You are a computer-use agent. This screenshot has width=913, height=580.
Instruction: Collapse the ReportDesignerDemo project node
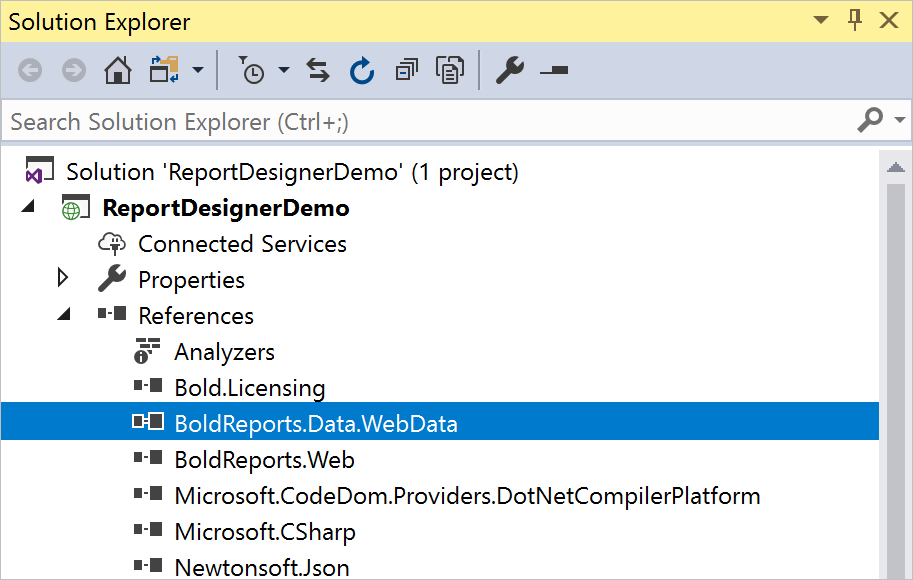click(28, 206)
